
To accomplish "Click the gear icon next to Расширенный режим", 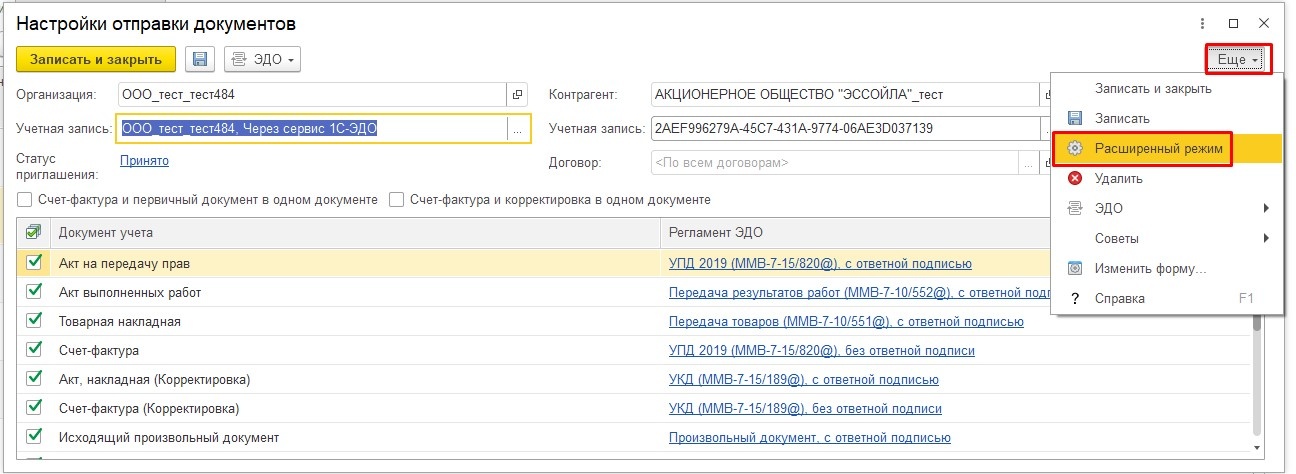I will (1075, 148).
